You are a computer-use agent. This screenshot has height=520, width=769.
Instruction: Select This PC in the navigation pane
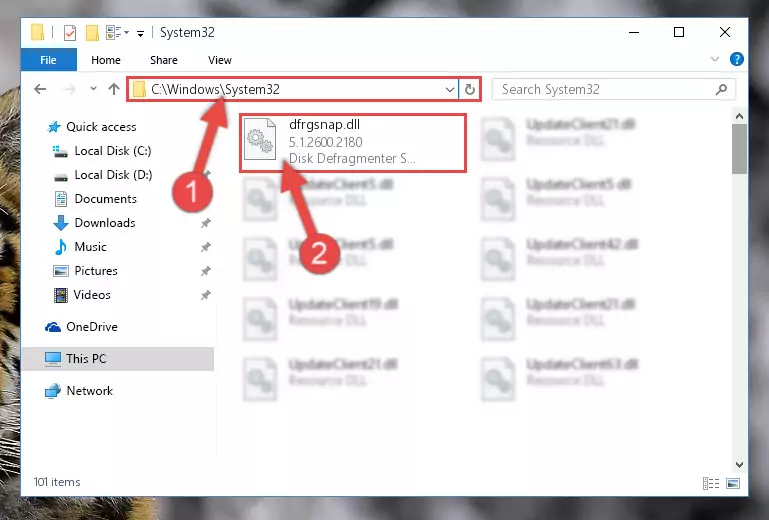118,359
